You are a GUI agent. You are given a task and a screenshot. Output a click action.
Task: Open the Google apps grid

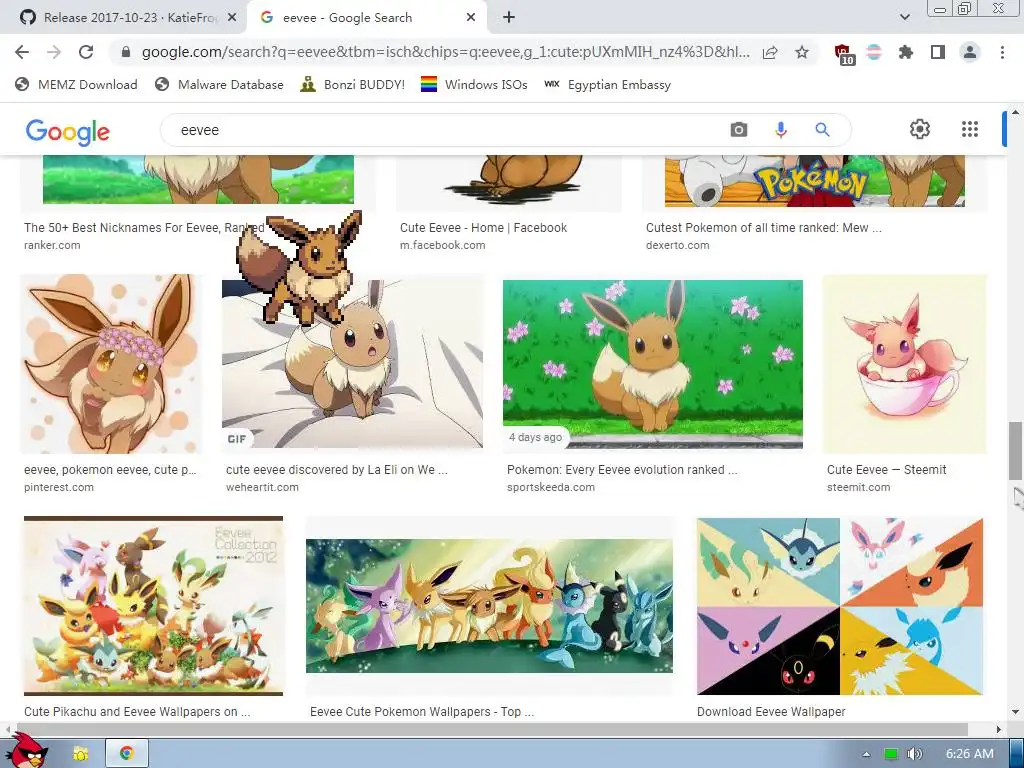tap(970, 129)
